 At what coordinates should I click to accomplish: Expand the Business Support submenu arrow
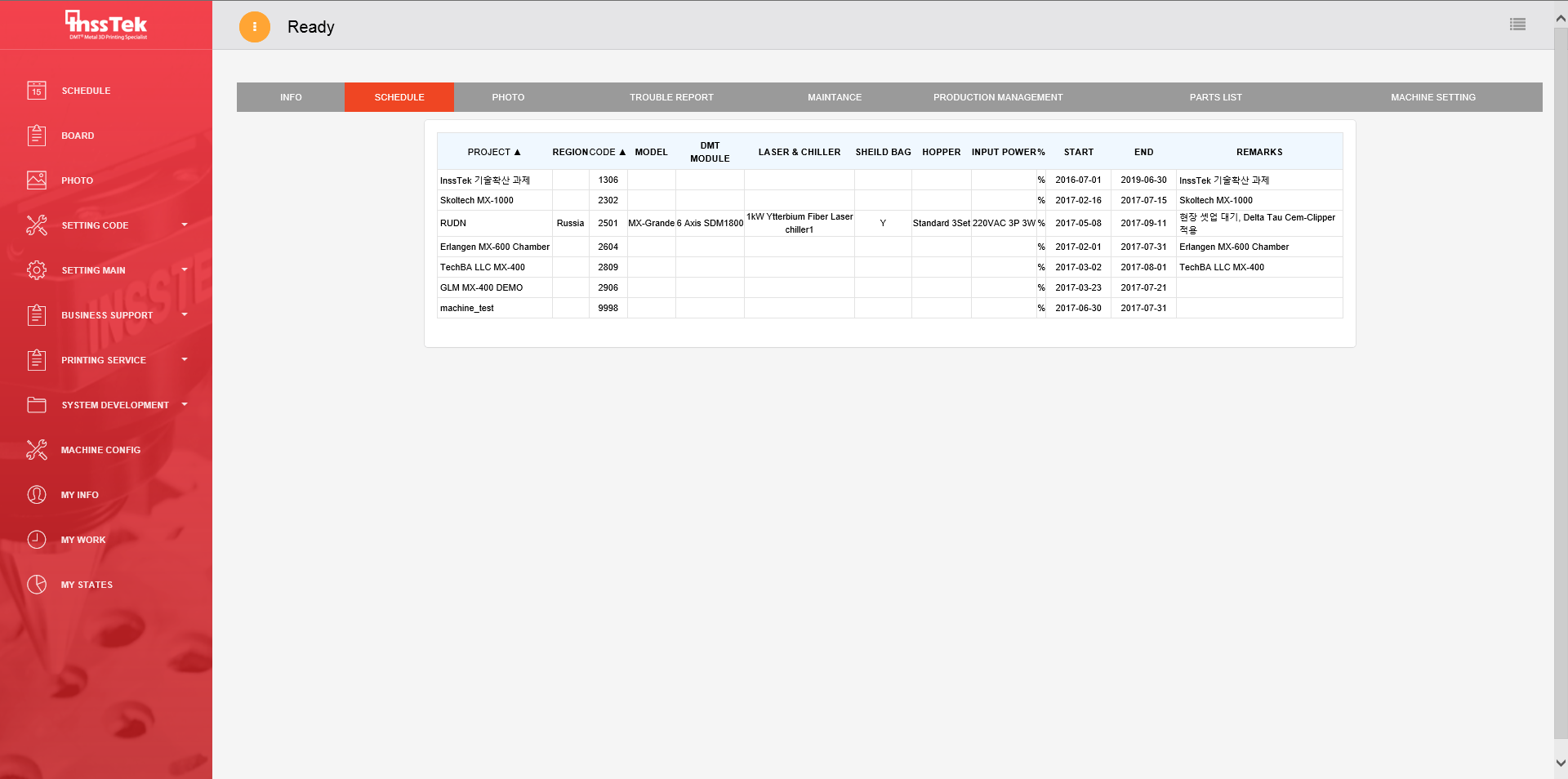(x=185, y=314)
